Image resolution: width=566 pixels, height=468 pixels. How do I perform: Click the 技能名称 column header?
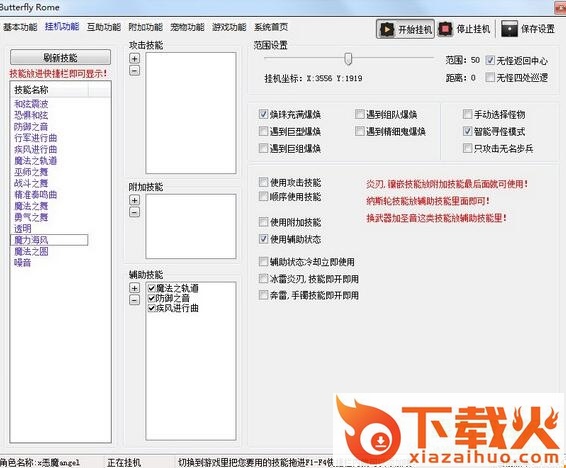click(49, 90)
